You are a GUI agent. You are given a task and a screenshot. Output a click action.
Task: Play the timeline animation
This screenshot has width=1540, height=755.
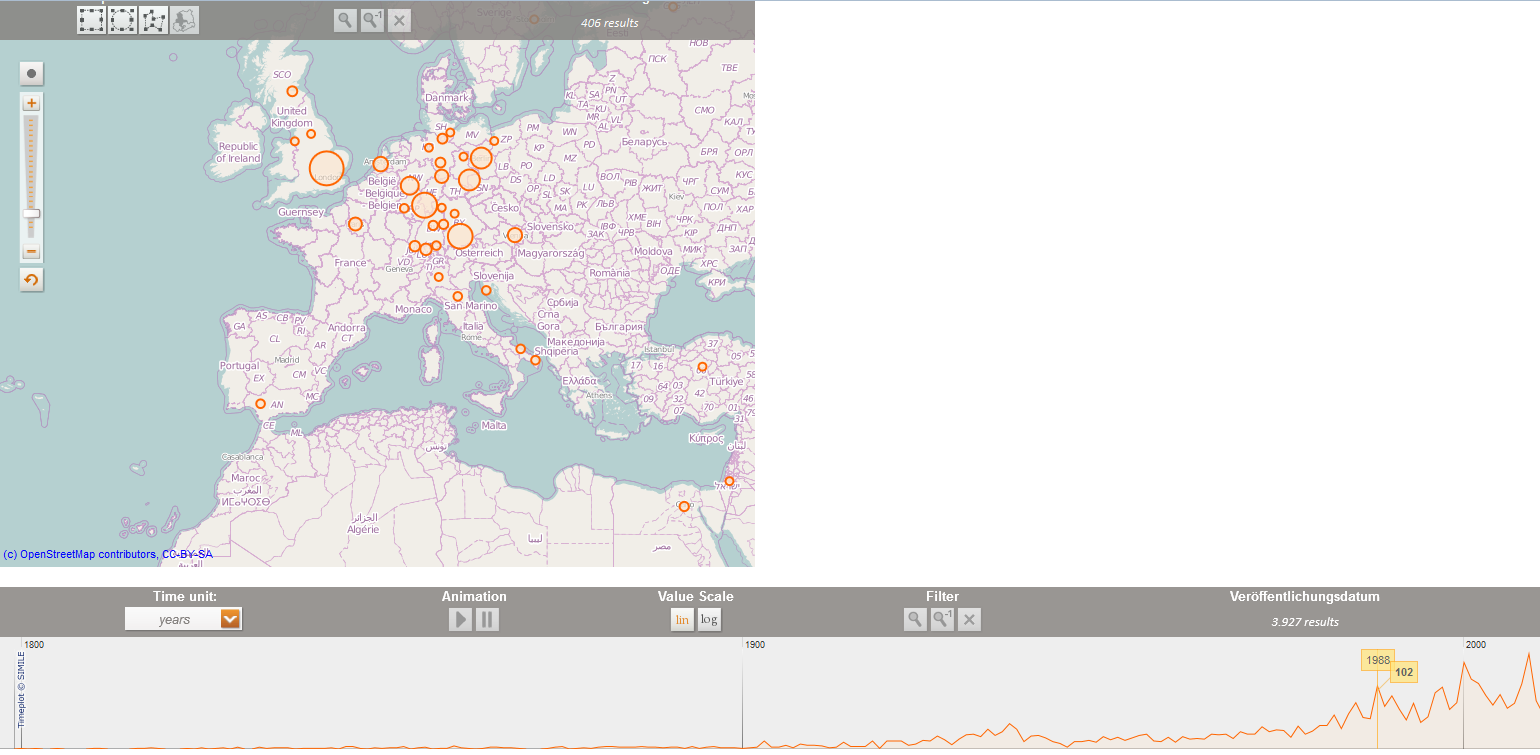460,620
